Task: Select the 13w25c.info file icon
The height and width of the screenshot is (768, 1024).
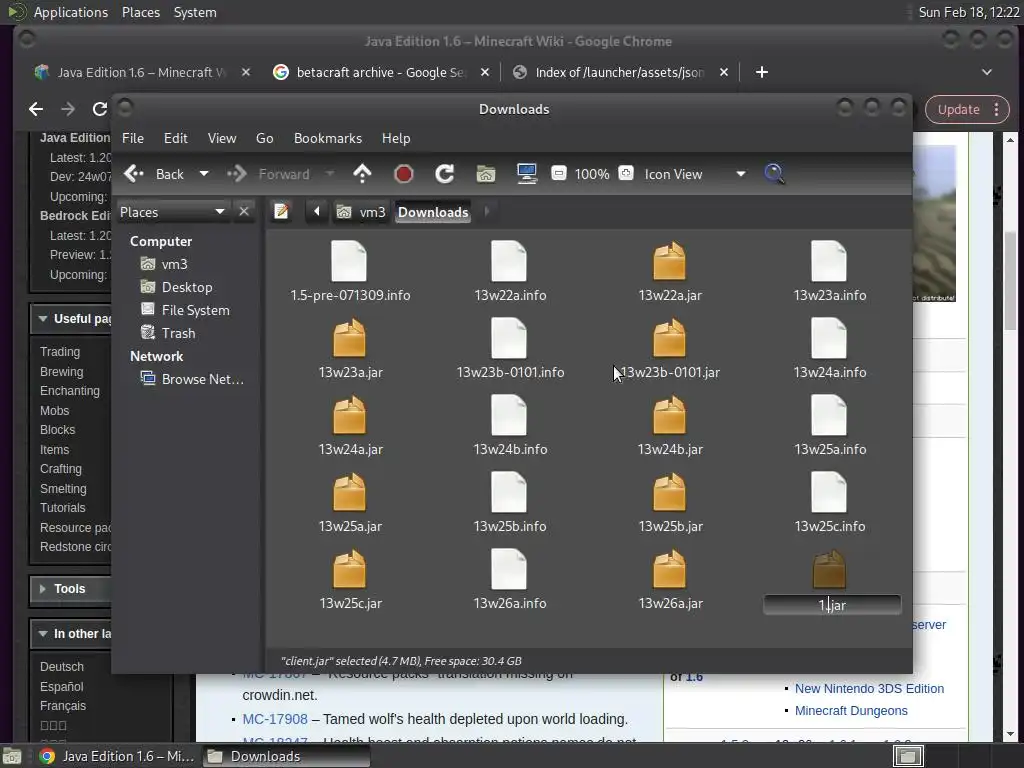Action: pos(829,492)
